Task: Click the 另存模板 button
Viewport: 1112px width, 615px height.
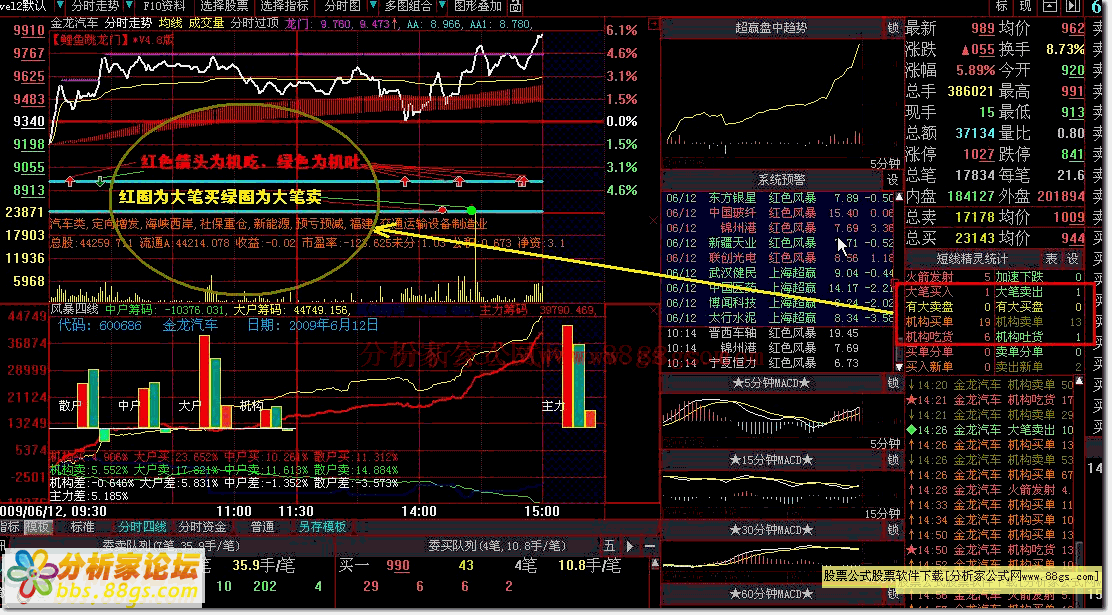Action: [322, 527]
